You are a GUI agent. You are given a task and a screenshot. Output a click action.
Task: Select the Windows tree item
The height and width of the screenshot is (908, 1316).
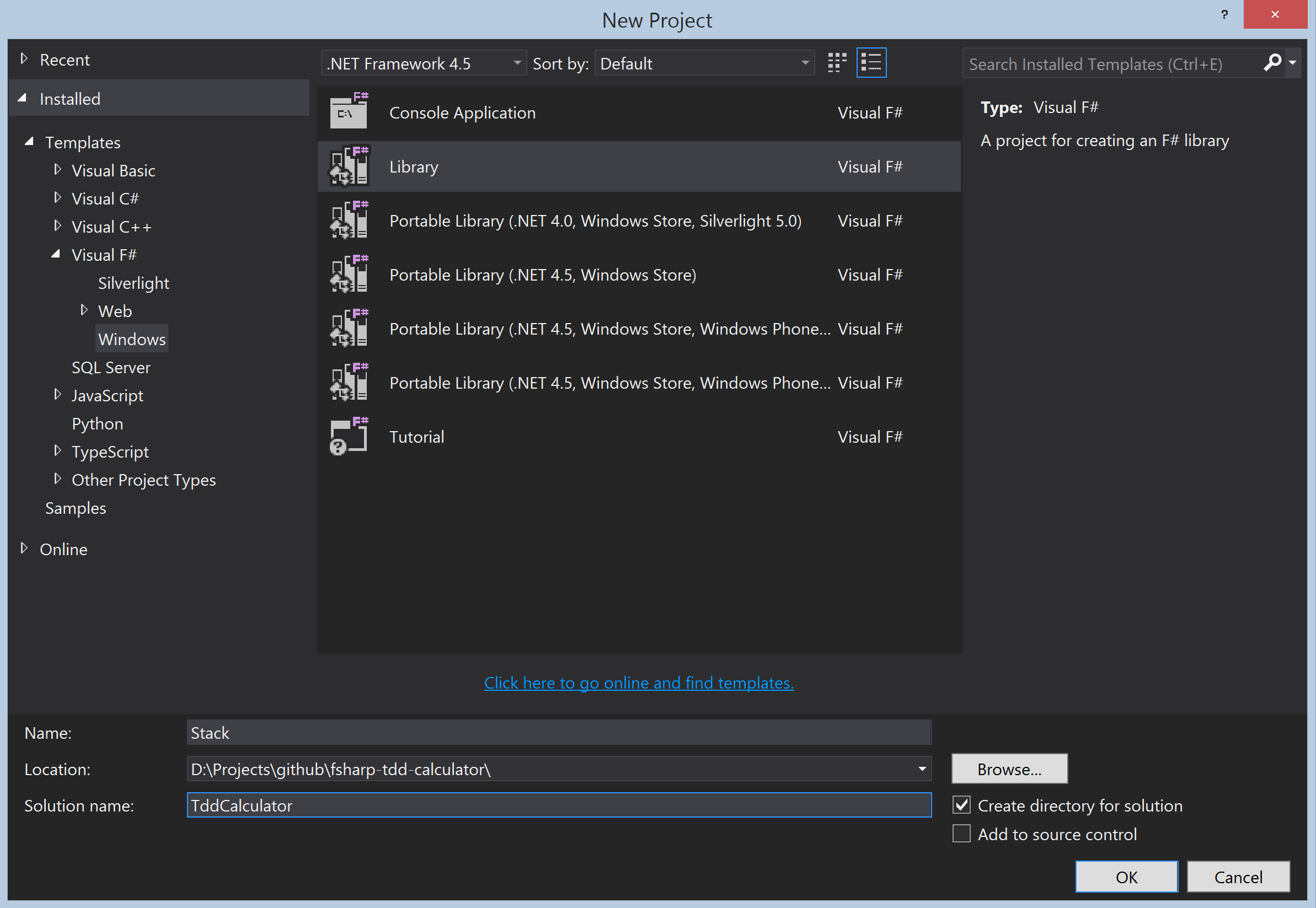point(131,339)
